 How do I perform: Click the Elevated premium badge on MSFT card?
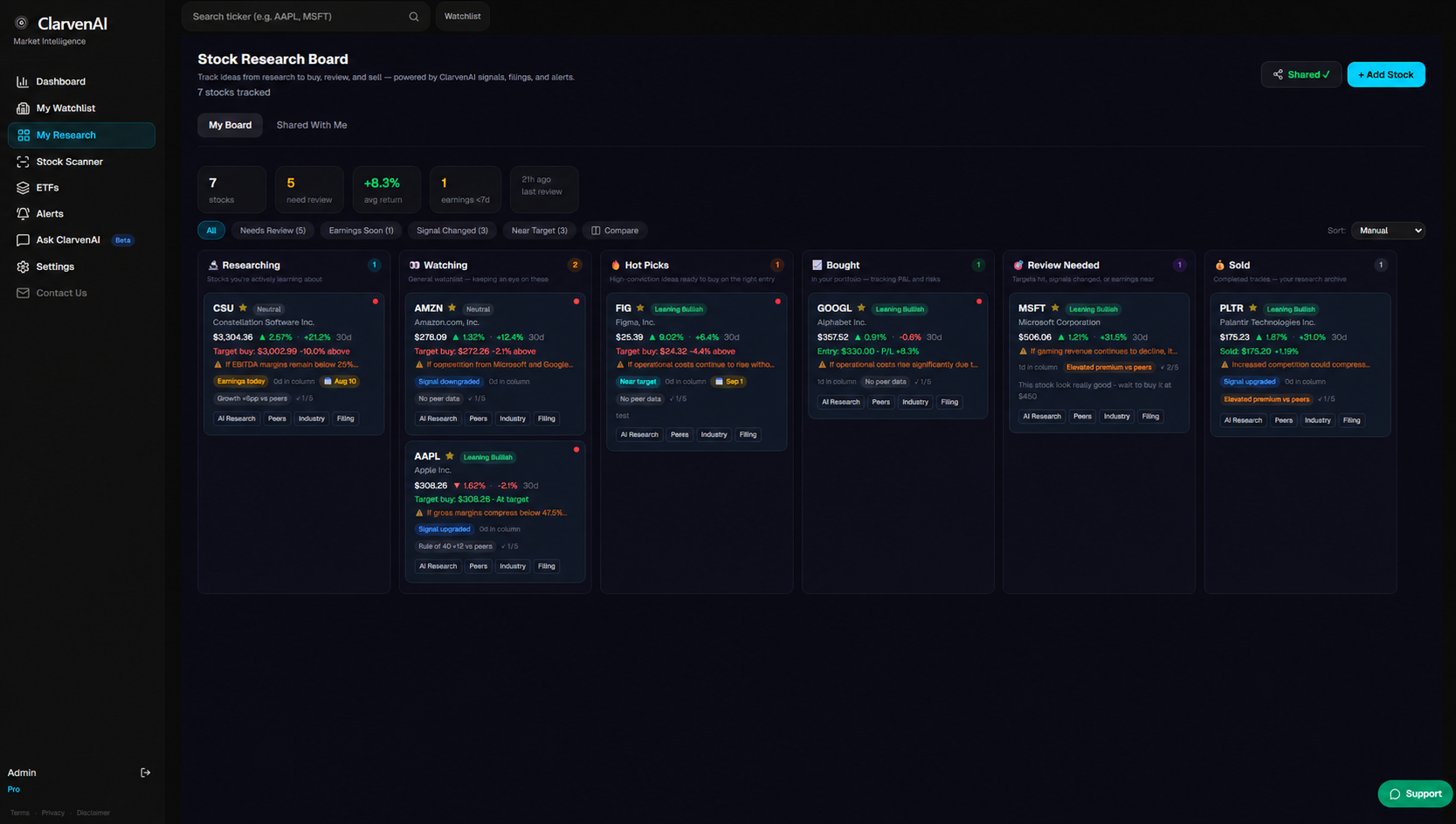coord(1109,367)
